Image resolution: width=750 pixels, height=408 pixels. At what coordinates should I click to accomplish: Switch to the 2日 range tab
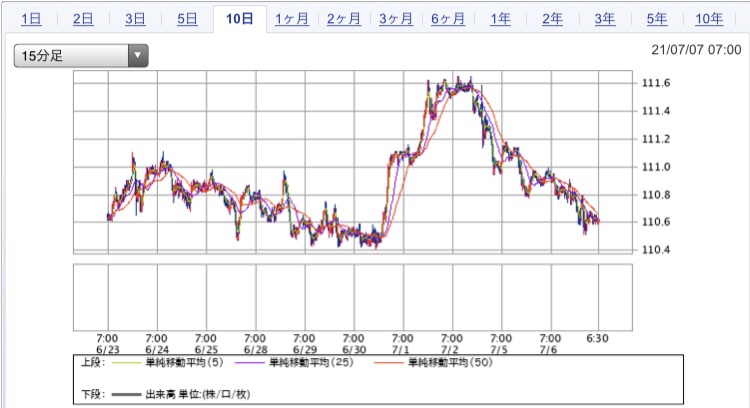click(83, 19)
